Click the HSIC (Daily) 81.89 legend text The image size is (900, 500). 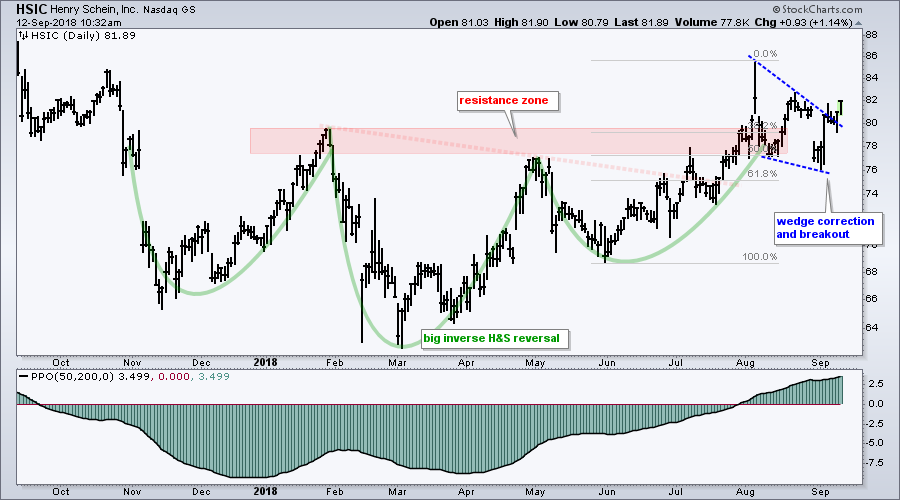point(83,36)
